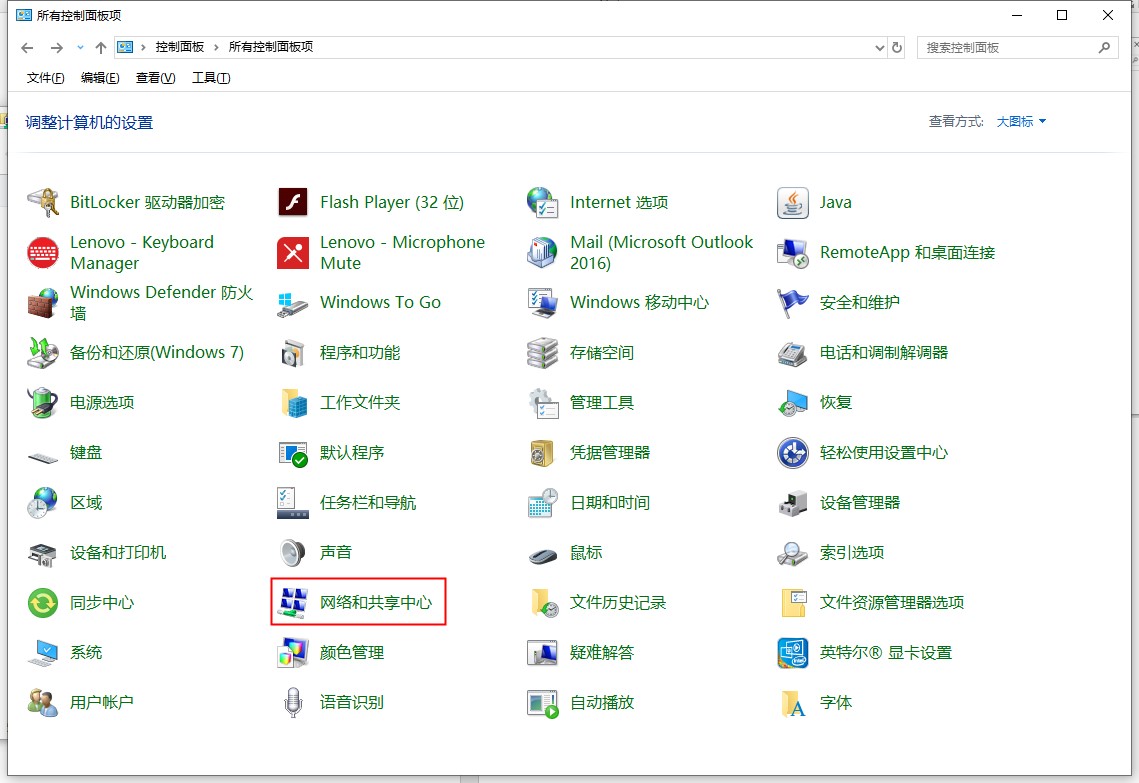Click the Windows Defender firewall icon
The height and width of the screenshot is (783, 1139).
point(43,302)
